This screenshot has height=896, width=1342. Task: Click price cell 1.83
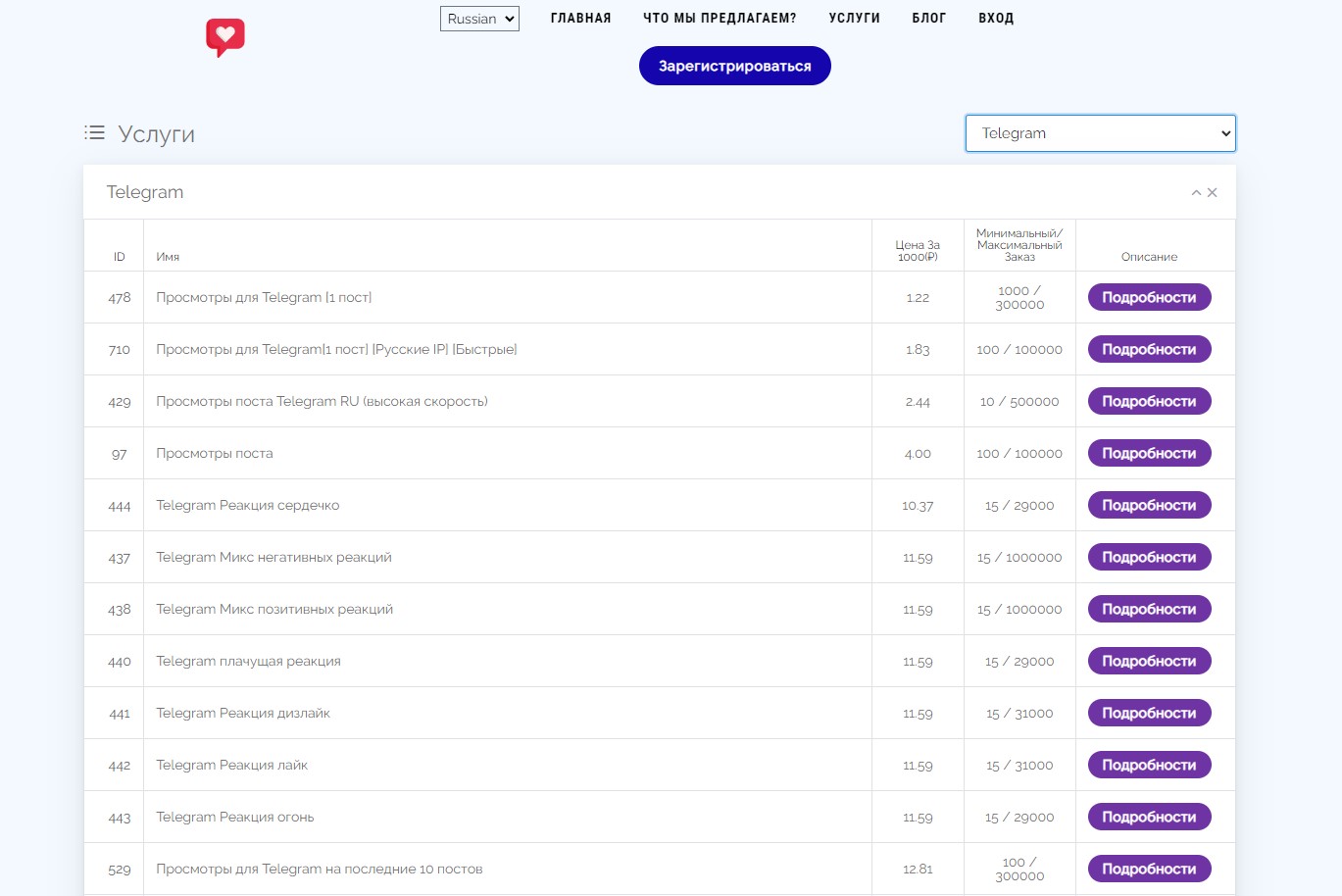click(x=918, y=350)
